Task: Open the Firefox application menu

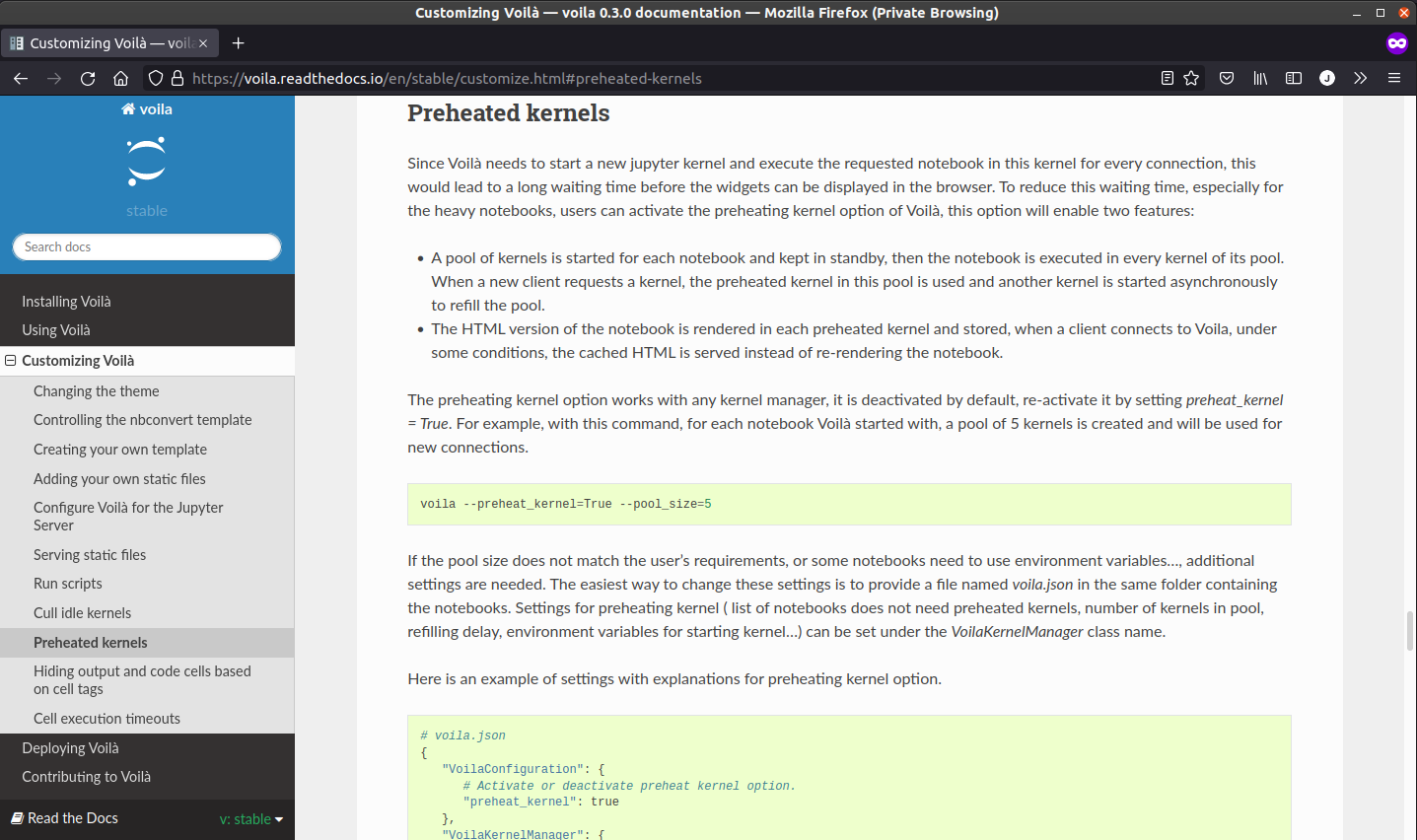Action: (1394, 78)
